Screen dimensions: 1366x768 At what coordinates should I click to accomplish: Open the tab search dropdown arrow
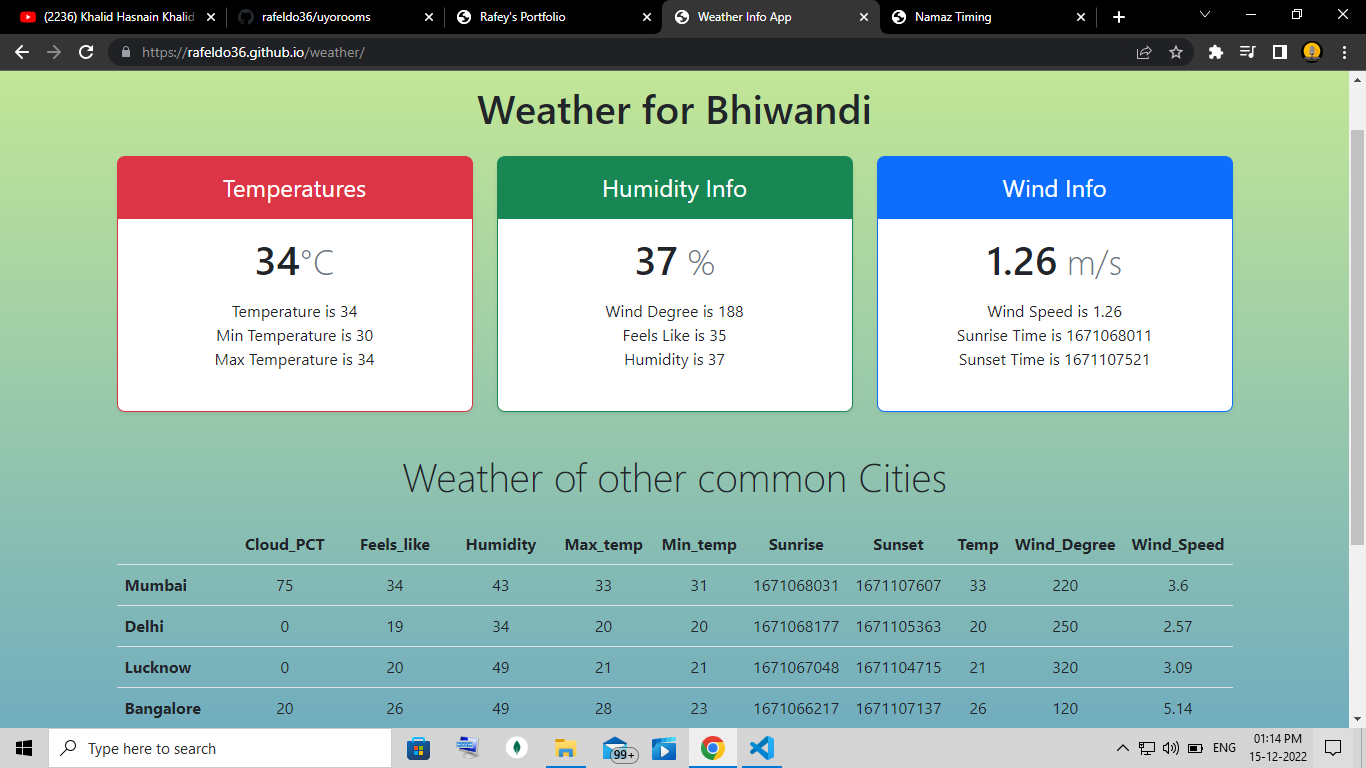coord(1204,15)
